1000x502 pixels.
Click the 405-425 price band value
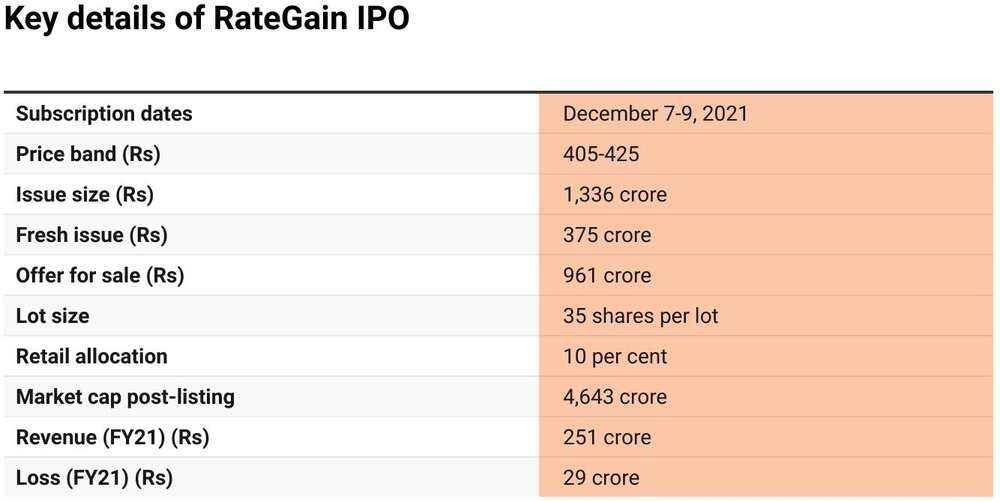pos(601,155)
